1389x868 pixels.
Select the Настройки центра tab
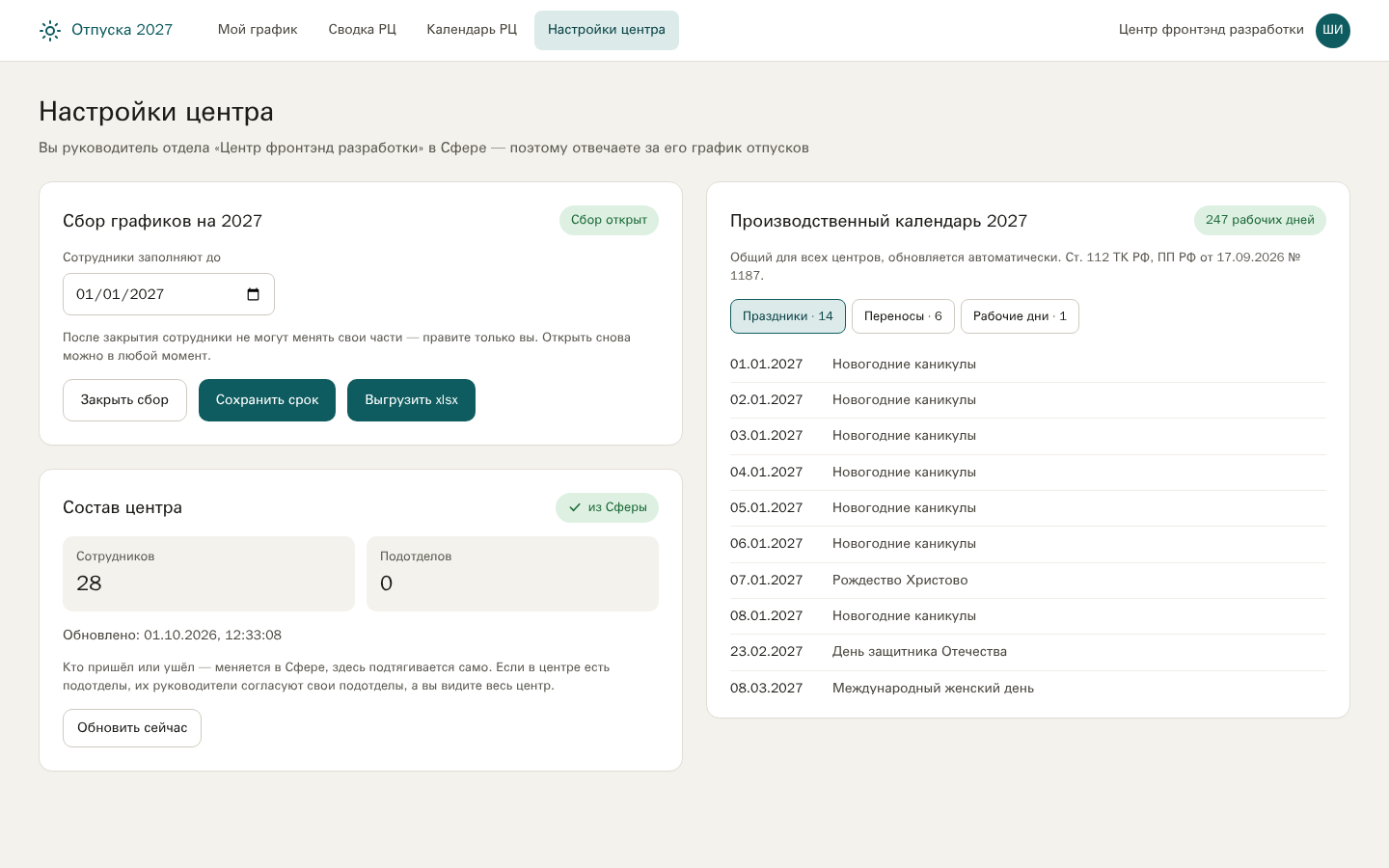(x=607, y=30)
